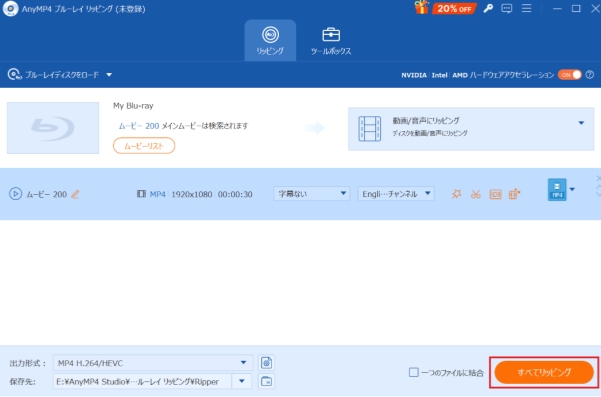Image resolution: width=601 pixels, height=397 pixels.
Task: Click the 00:00:30 duration text
Action: coord(235,194)
